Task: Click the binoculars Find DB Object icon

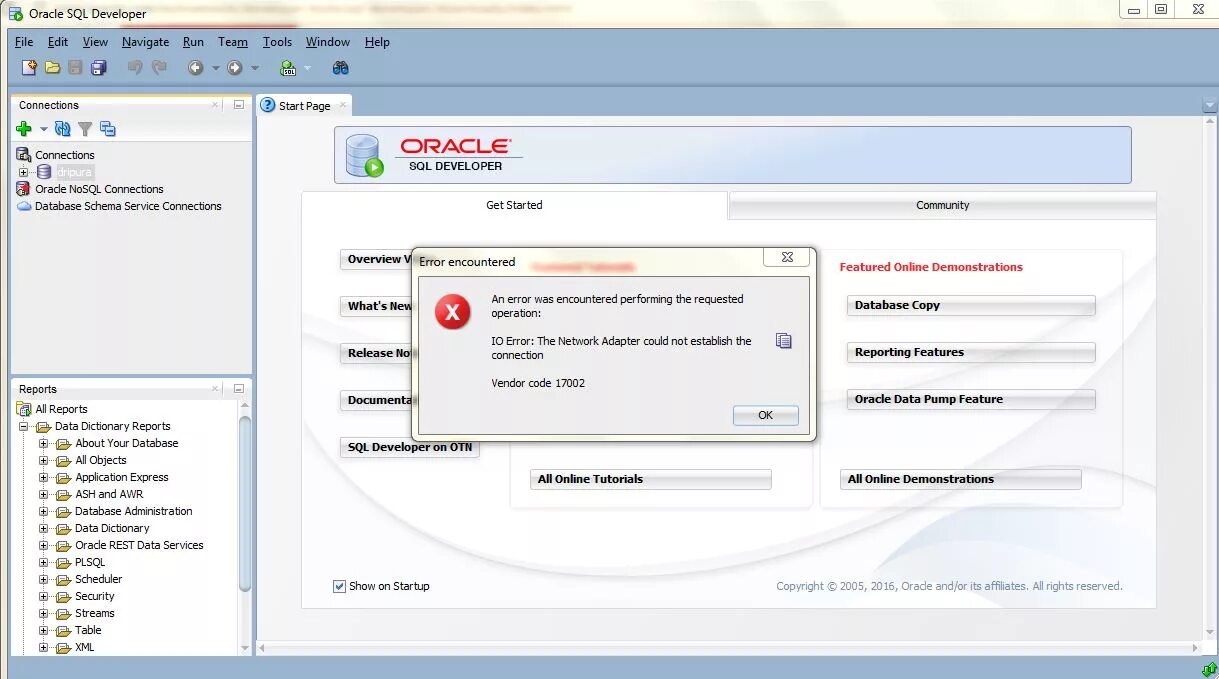Action: click(341, 68)
